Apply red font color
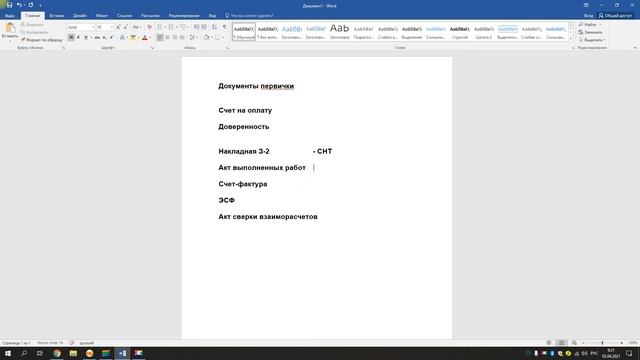Screen dimensions: 640x360 point(144,37)
